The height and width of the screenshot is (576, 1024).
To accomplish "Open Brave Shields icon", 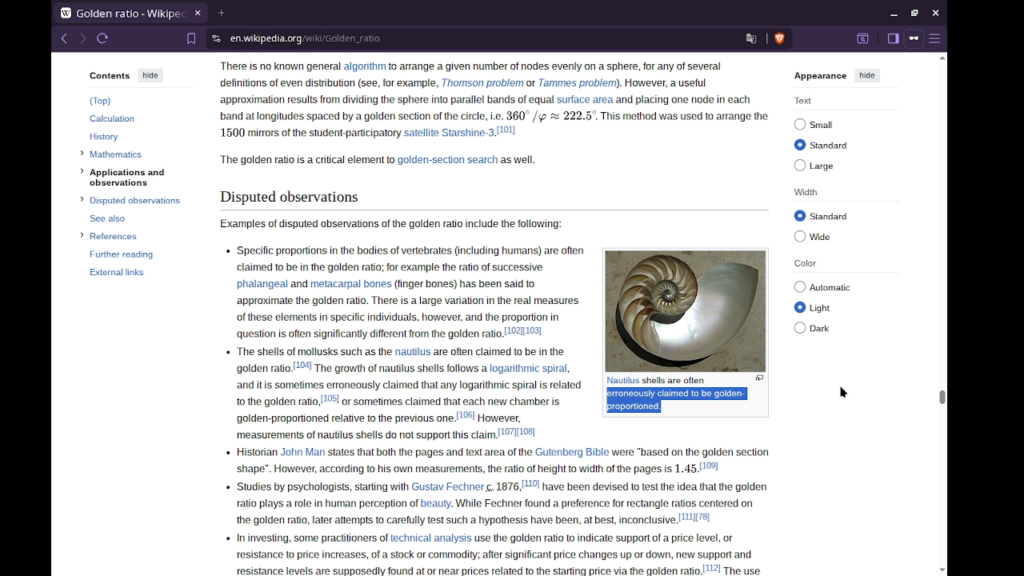I will [779, 39].
